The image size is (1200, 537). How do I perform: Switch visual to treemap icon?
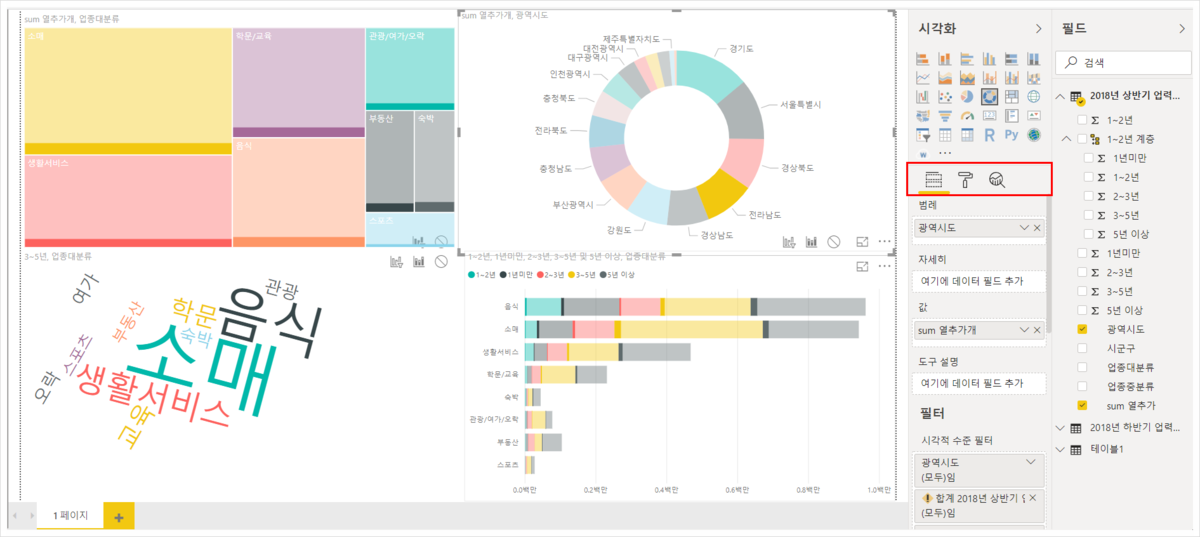coord(1012,96)
